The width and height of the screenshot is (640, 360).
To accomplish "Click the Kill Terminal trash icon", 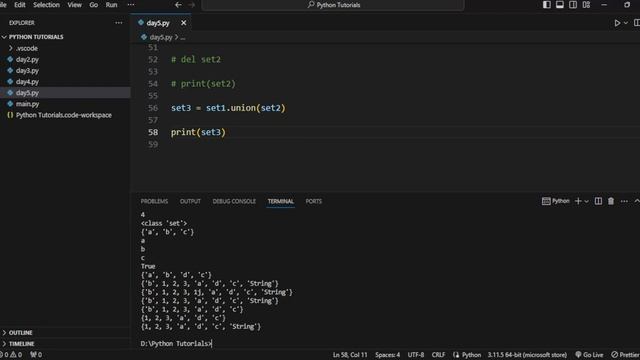I will [x=611, y=201].
